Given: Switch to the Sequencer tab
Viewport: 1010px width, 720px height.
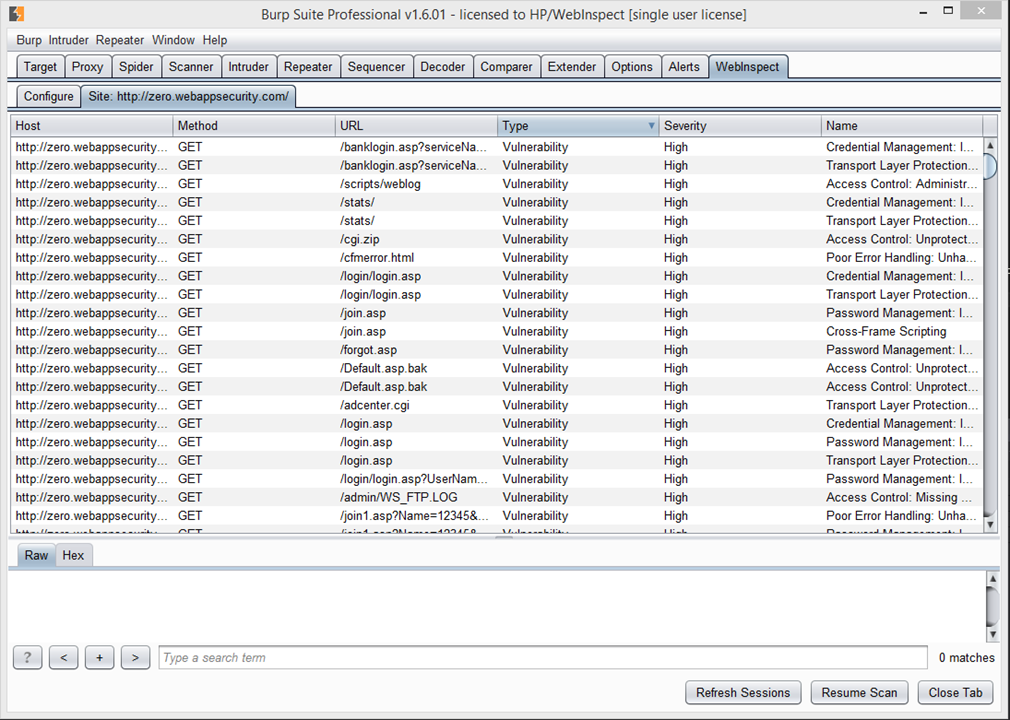Looking at the screenshot, I should [x=376, y=67].
